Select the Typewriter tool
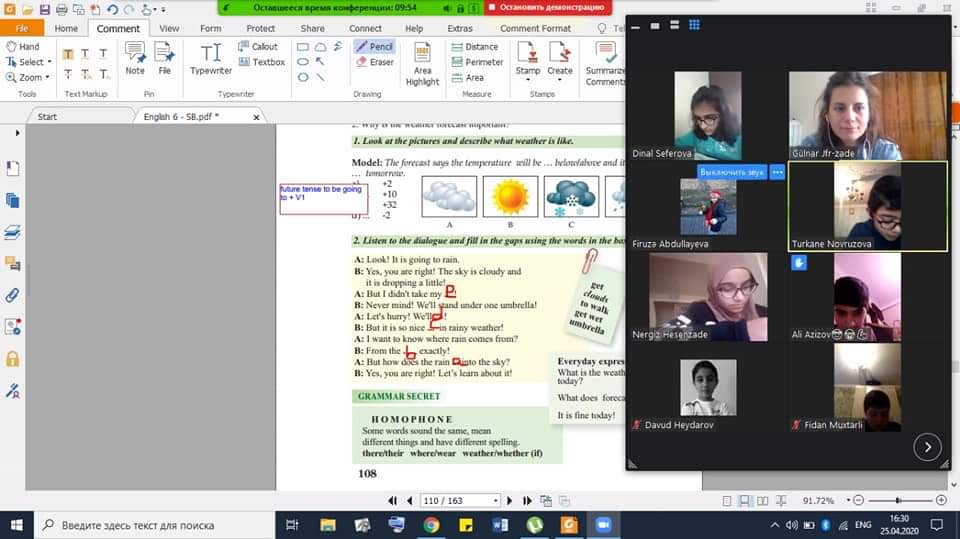The width and height of the screenshot is (960, 539). pyautogui.click(x=211, y=59)
